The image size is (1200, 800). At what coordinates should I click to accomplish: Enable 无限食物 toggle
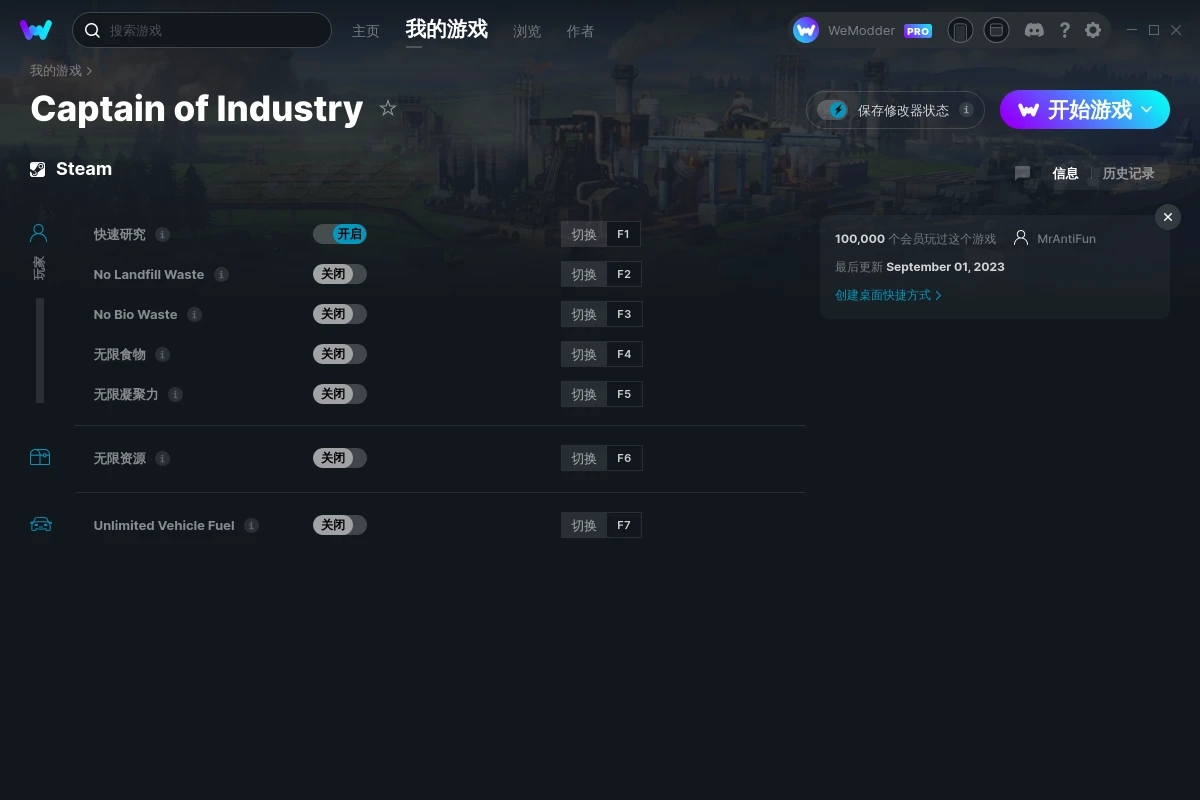pos(340,354)
